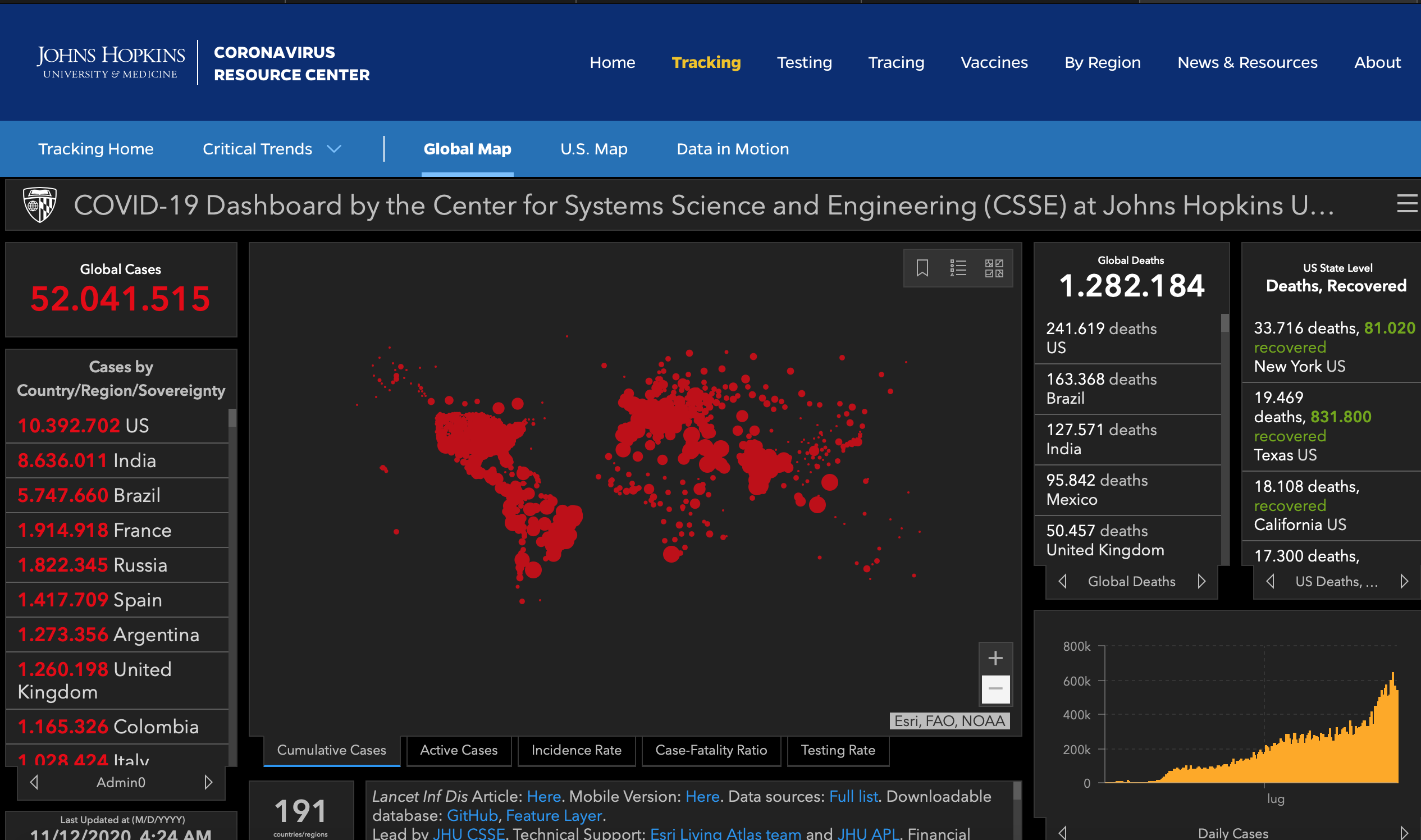Open the bookmarks icon on the map

tap(922, 268)
